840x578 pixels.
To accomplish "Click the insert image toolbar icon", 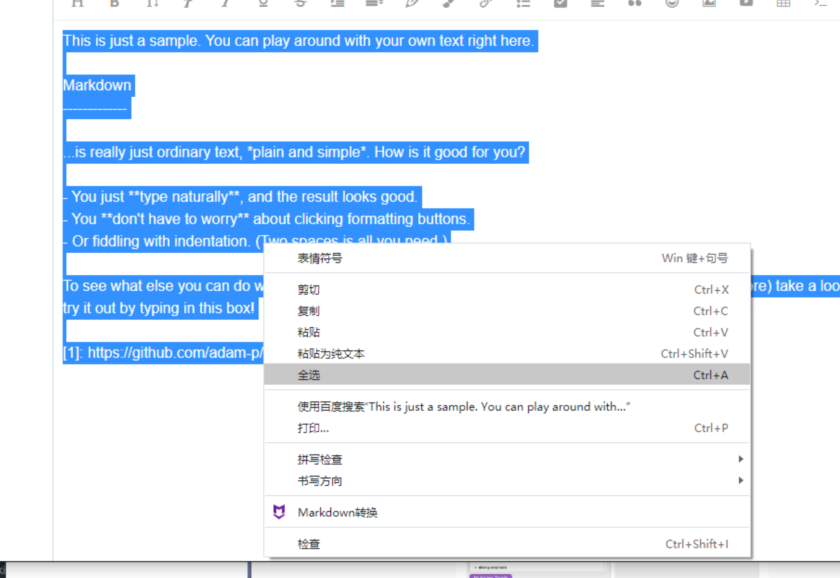I will click(x=709, y=3).
